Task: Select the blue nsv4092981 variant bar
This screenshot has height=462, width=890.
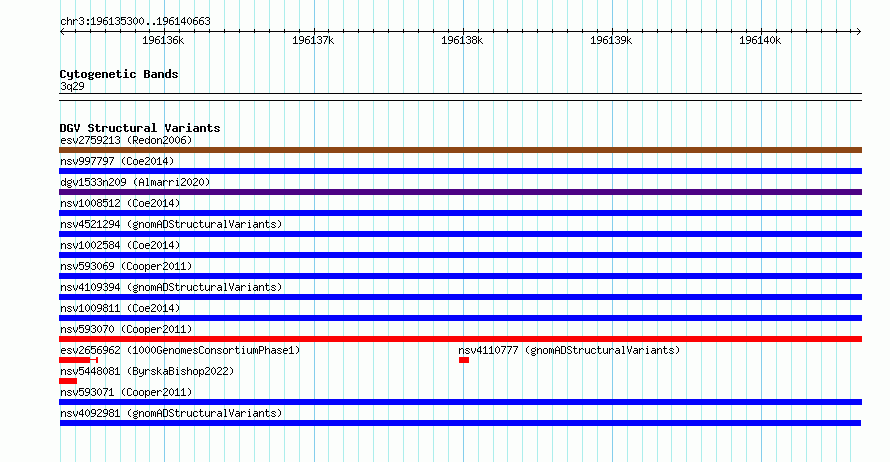Action: [460, 423]
